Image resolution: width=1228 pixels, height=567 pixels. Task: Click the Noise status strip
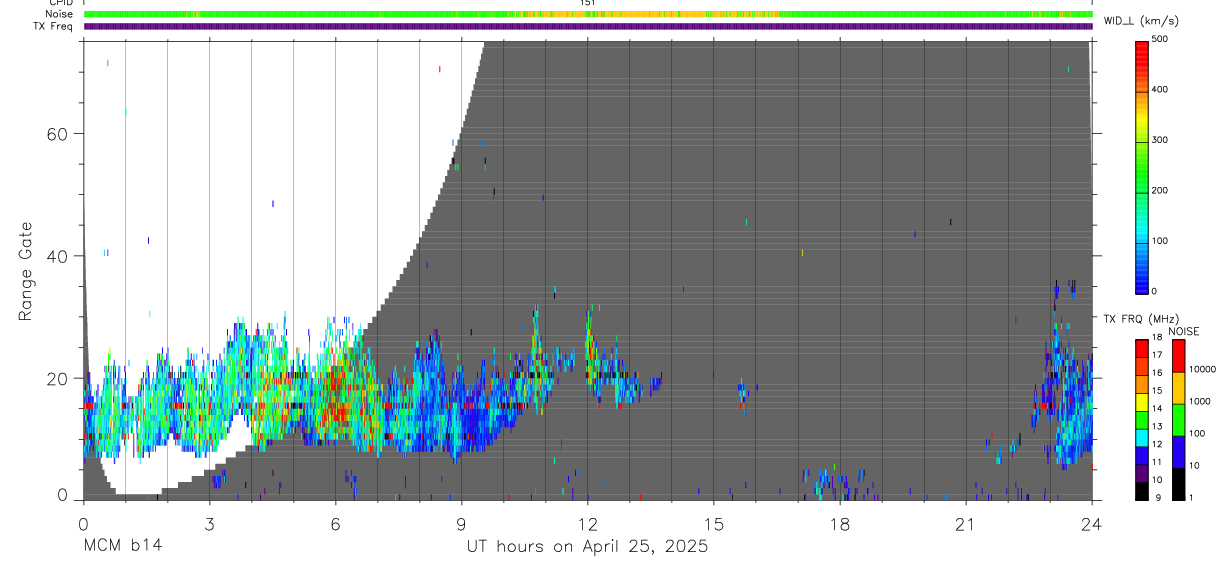[x=588, y=14]
